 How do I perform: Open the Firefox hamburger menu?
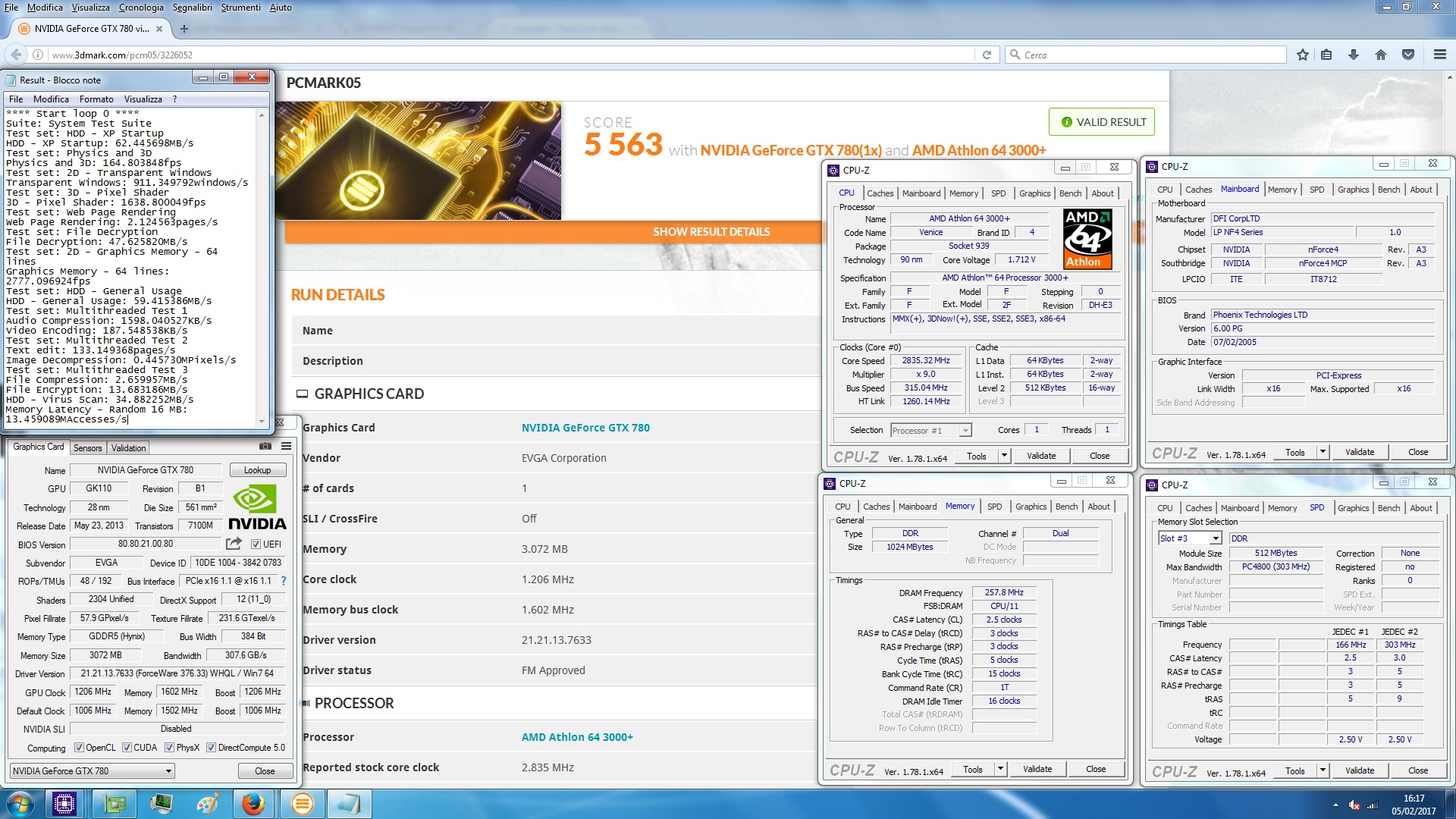point(1439,55)
